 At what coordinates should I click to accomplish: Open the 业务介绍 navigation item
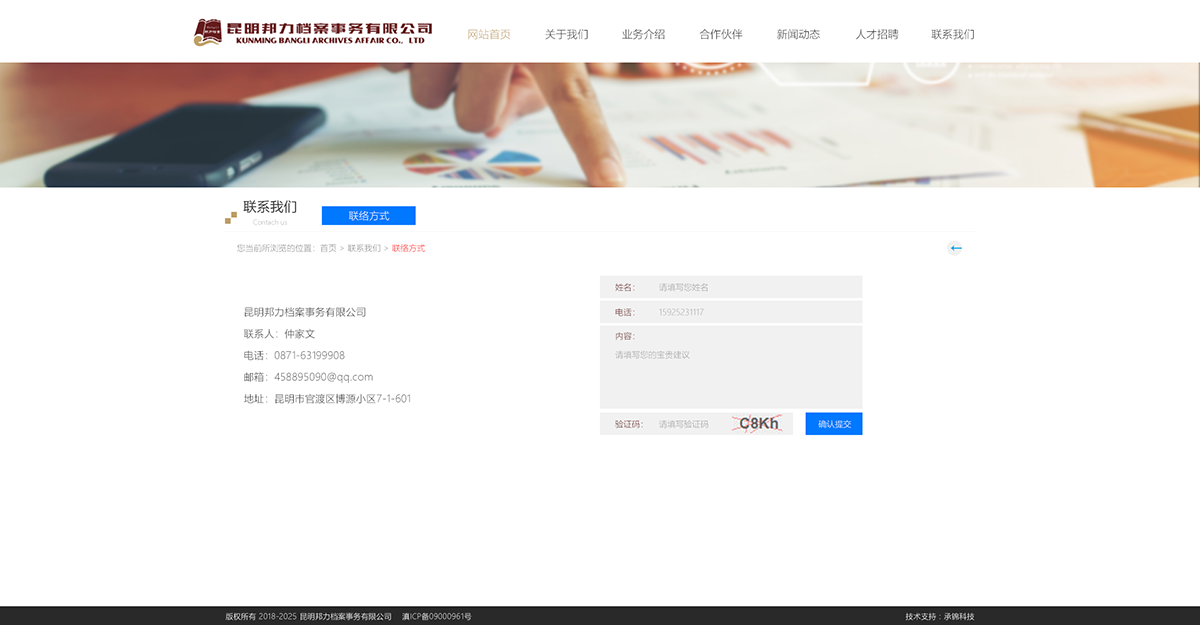644,33
